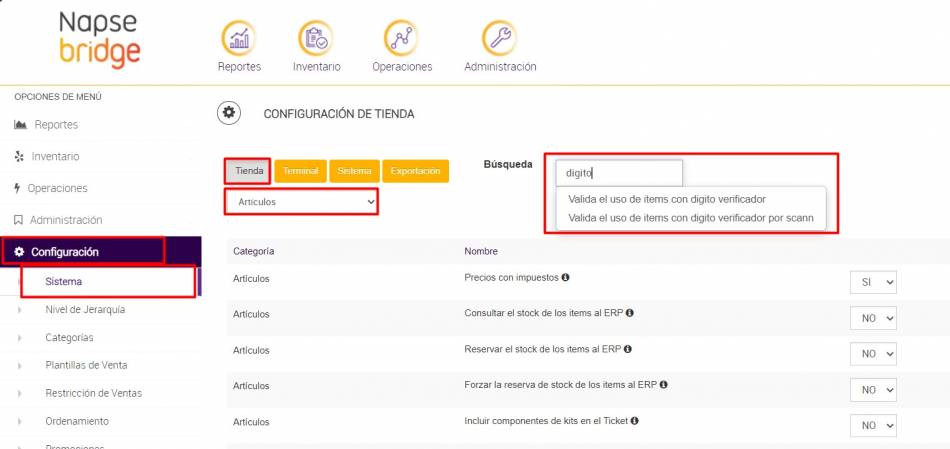
Task: Open NO dropdown for Reservar el stock
Action: [x=872, y=354]
